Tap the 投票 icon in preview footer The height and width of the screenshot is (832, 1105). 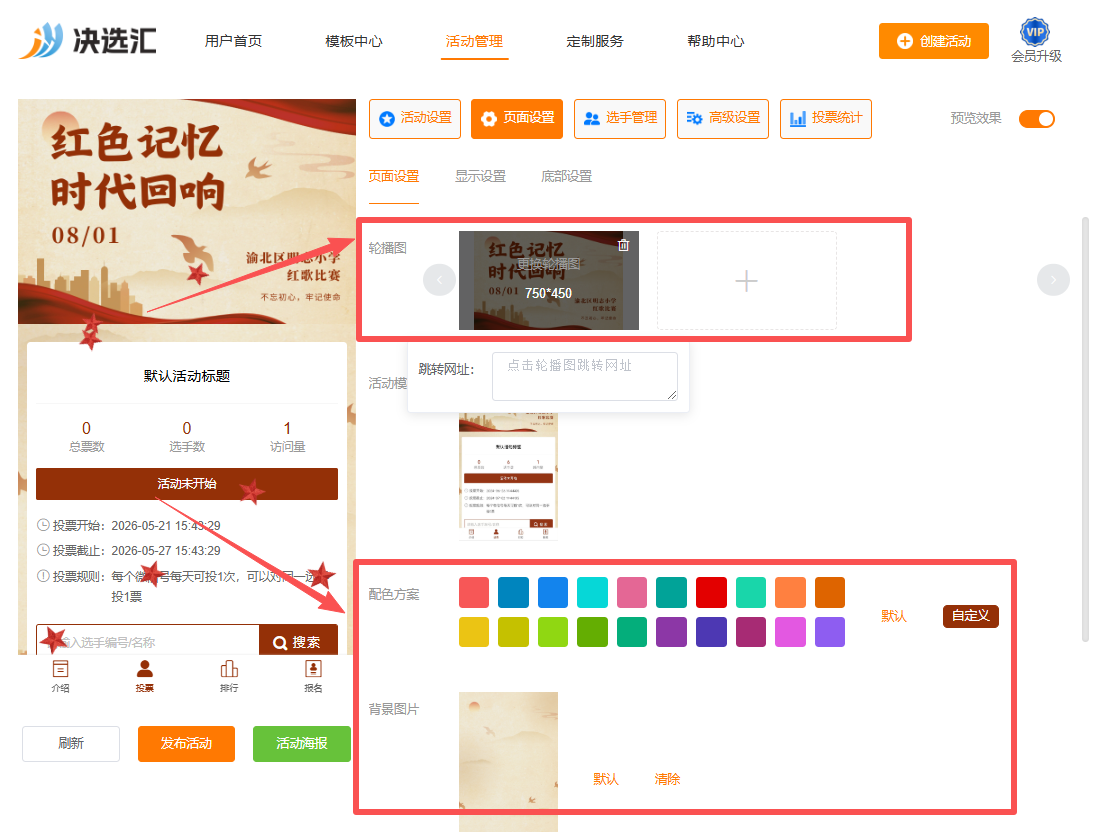144,676
